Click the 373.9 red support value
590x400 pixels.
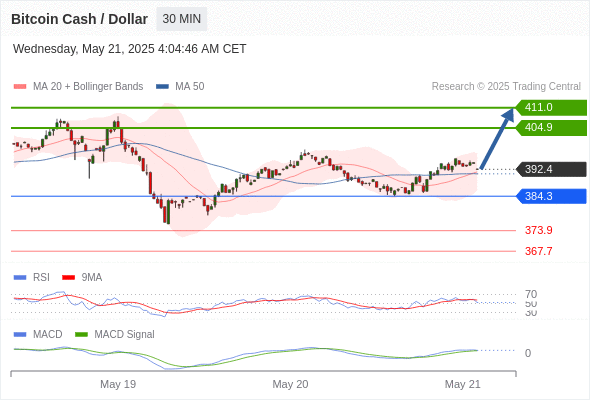(538, 230)
